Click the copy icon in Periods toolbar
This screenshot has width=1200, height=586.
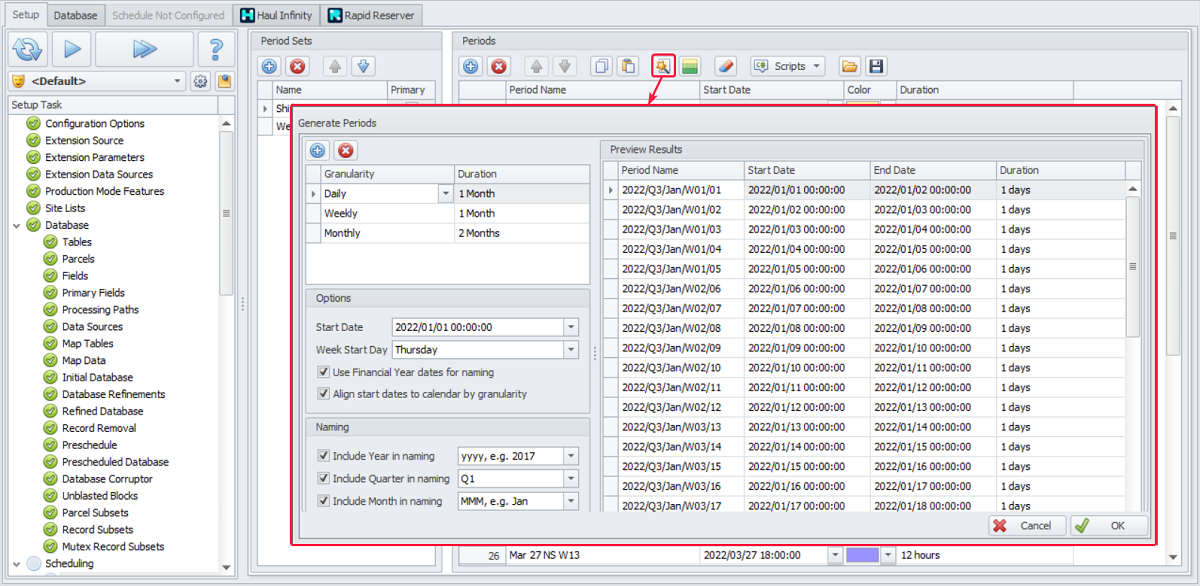(601, 66)
